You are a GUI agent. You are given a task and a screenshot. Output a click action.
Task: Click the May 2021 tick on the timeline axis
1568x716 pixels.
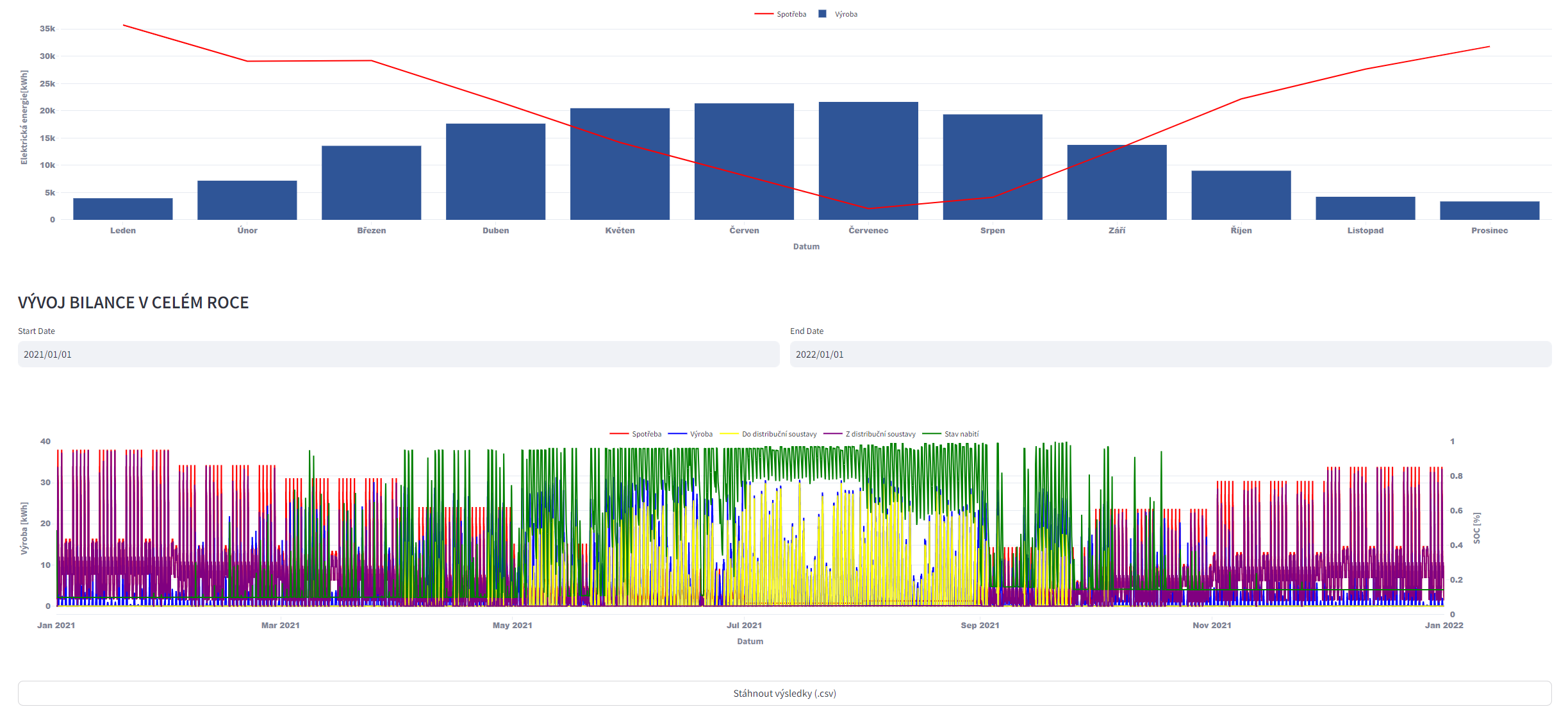[513, 626]
